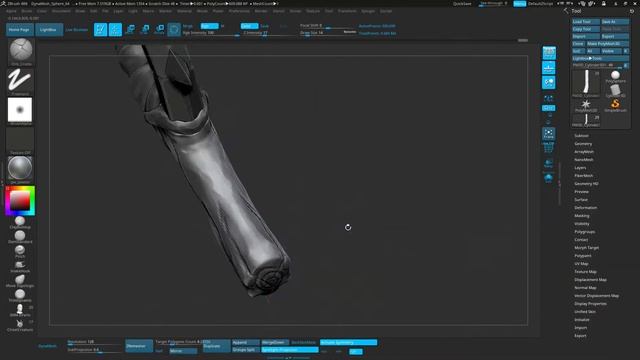Open the Texture Off slot

pos(20,141)
